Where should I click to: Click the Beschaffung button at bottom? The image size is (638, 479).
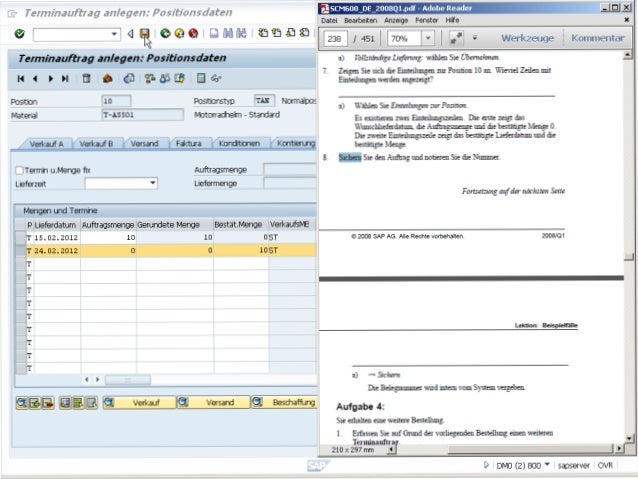284,402
